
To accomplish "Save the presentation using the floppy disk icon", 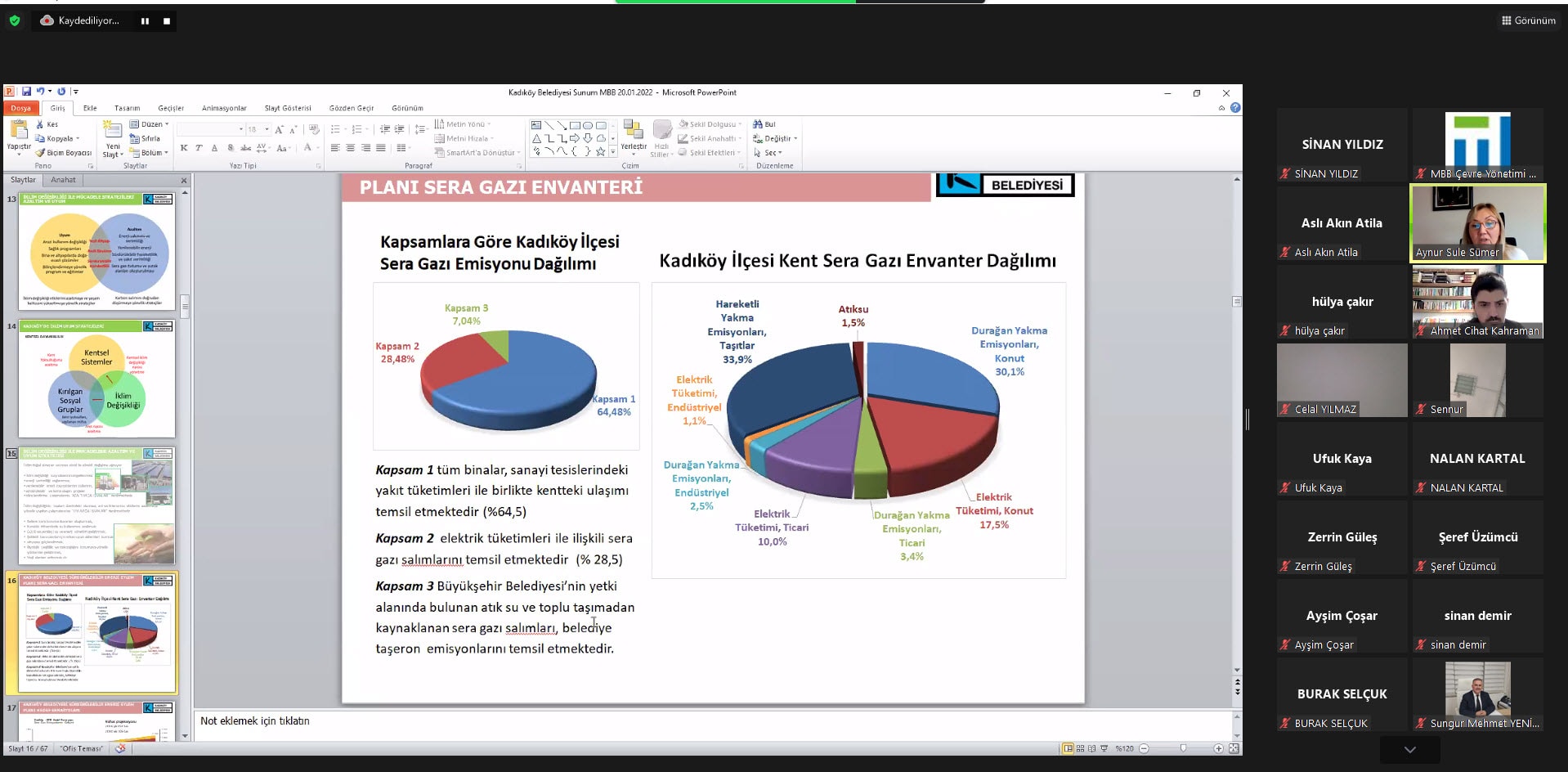I will [x=26, y=92].
